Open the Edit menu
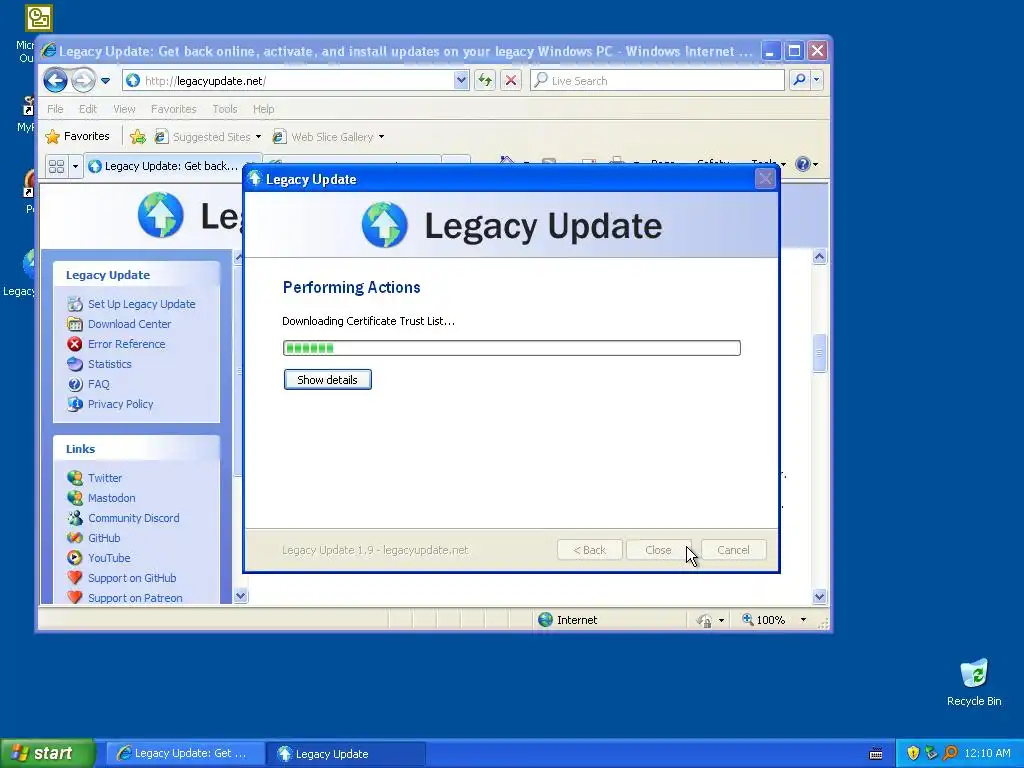Viewport: 1024px width, 768px height. tap(88, 109)
